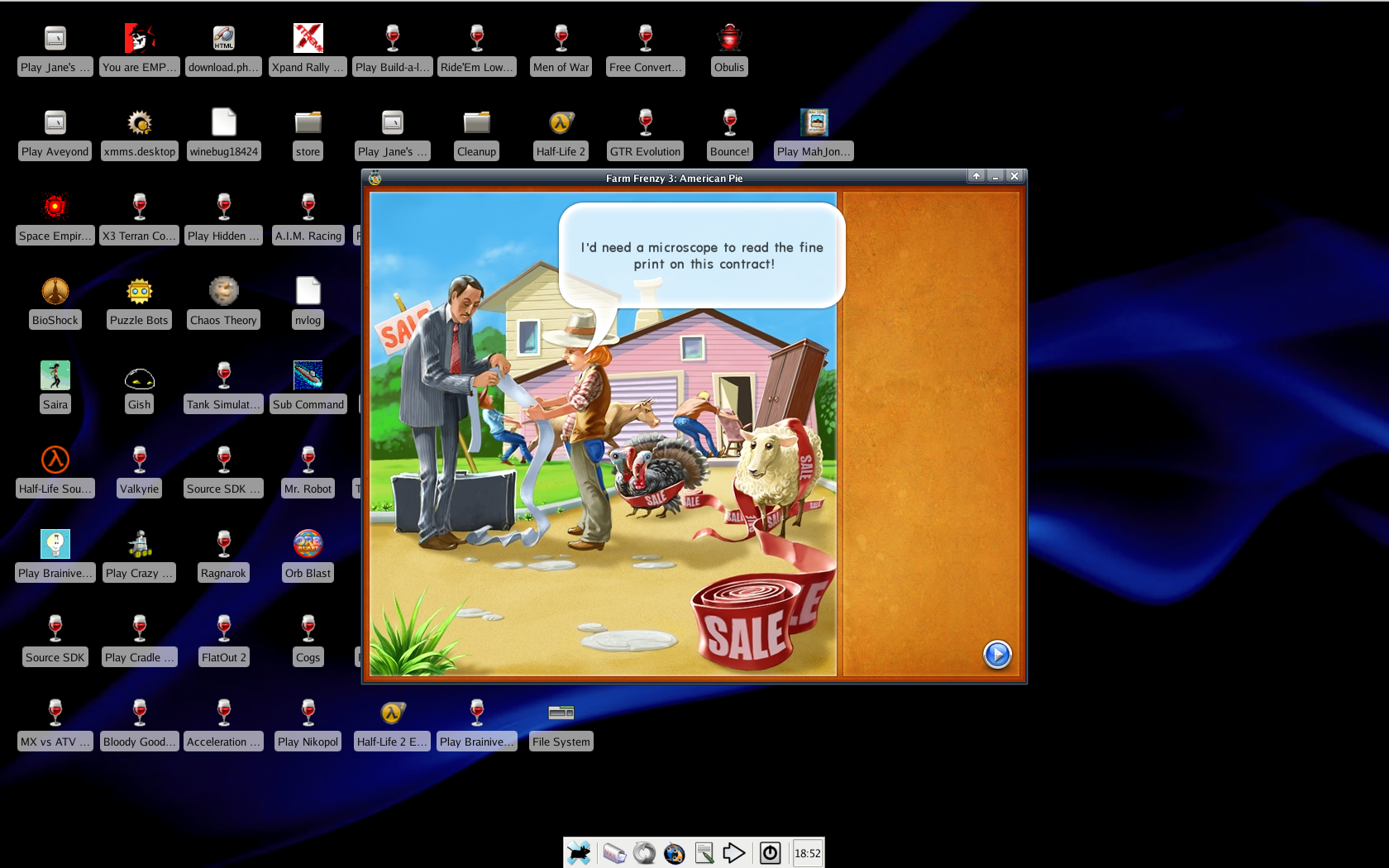Image resolution: width=1389 pixels, height=868 pixels.
Task: Open the Xfce mouse applications menu
Action: pyautogui.click(x=579, y=853)
